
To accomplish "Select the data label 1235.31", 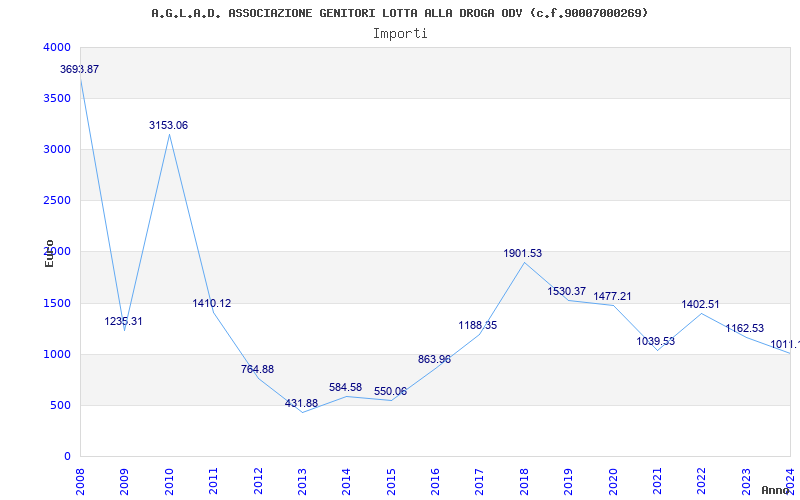I will 123,321.
